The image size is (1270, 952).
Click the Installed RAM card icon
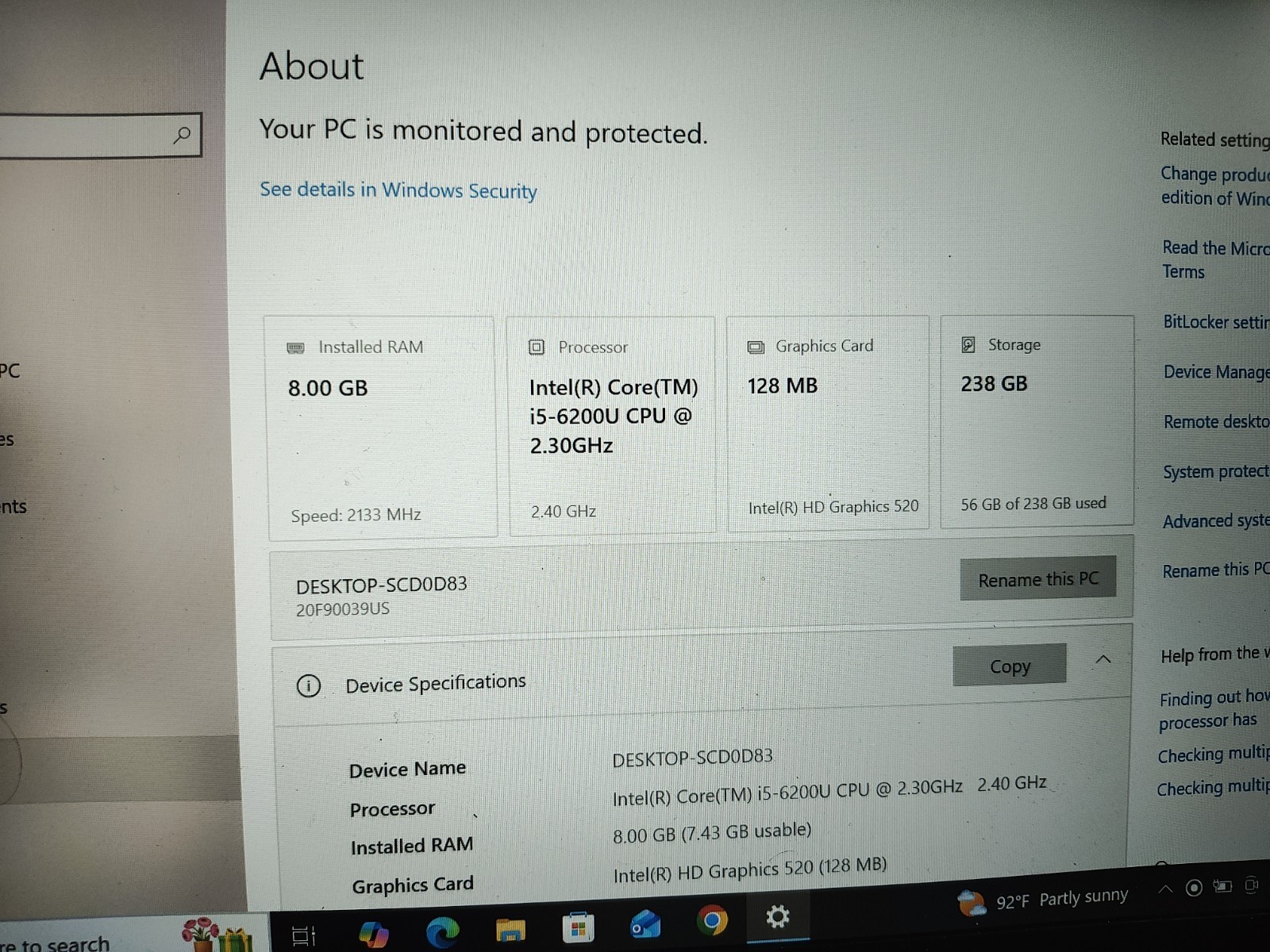point(295,348)
